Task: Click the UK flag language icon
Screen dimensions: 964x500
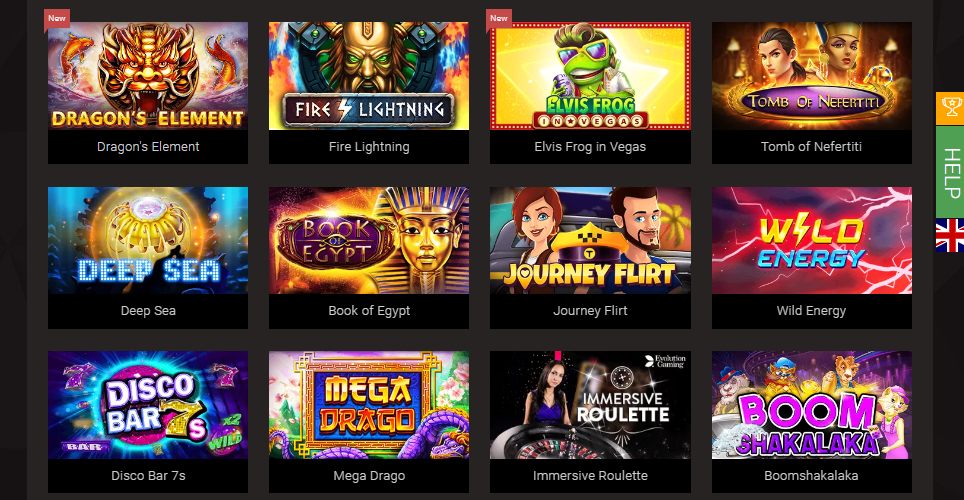Action: point(950,236)
